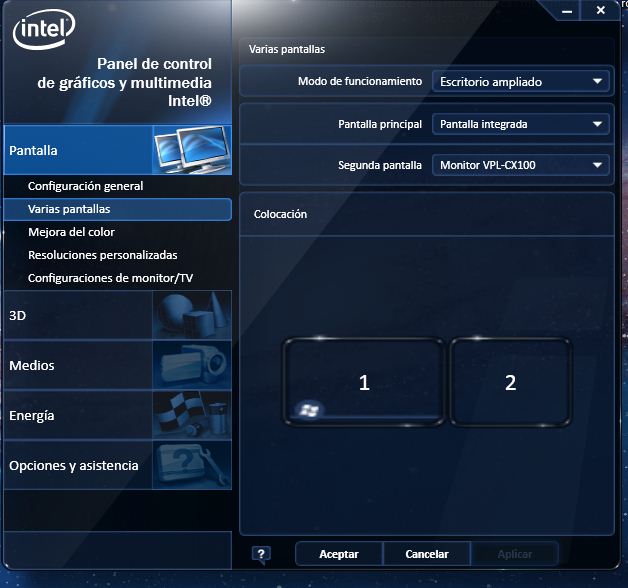Select the 3D category label
The height and width of the screenshot is (588, 628).
click(18, 316)
